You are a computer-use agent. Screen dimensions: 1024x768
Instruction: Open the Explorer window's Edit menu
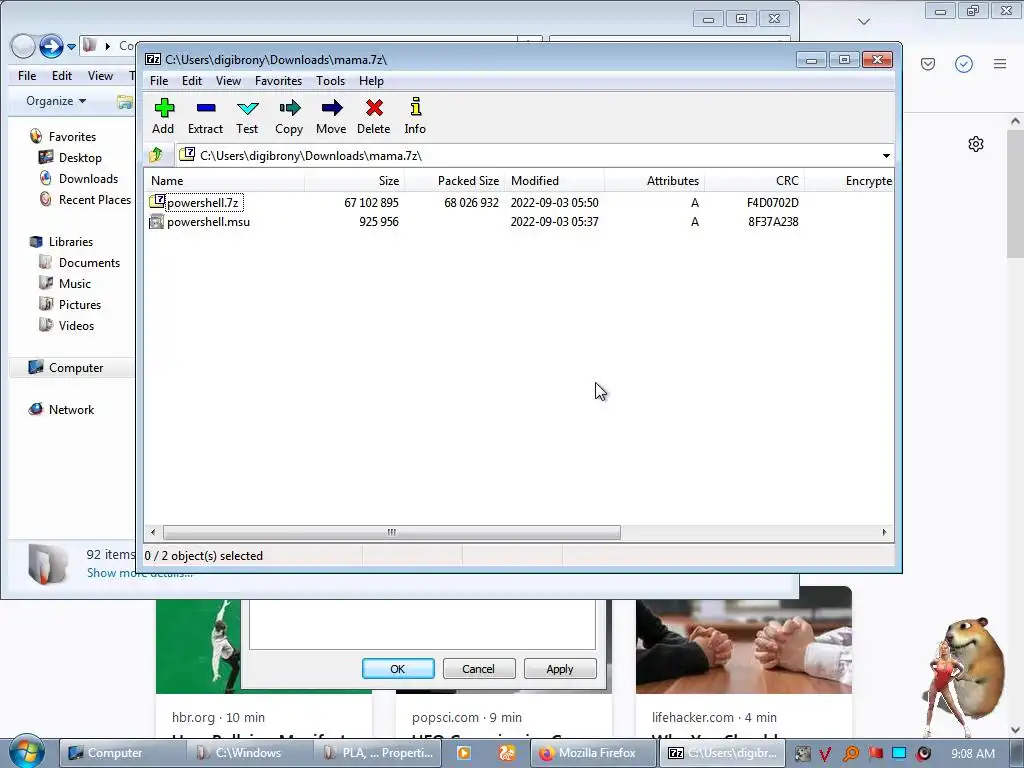tap(62, 76)
